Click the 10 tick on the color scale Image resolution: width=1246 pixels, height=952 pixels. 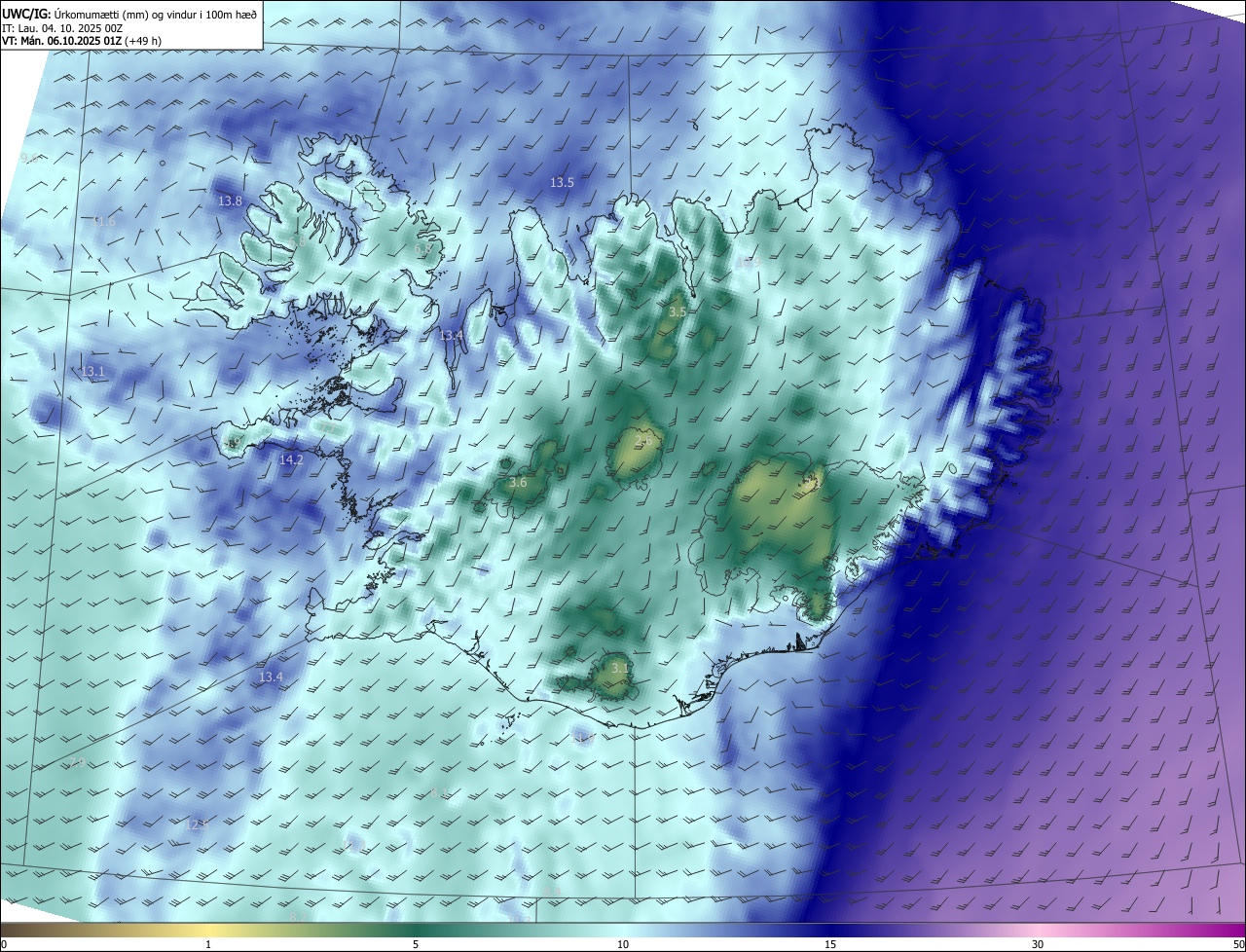[x=623, y=944]
